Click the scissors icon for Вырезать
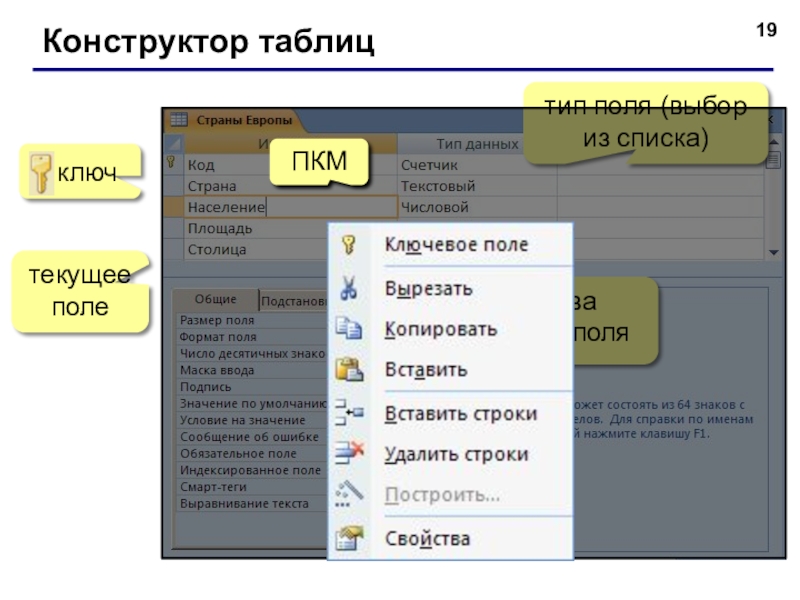 (348, 288)
